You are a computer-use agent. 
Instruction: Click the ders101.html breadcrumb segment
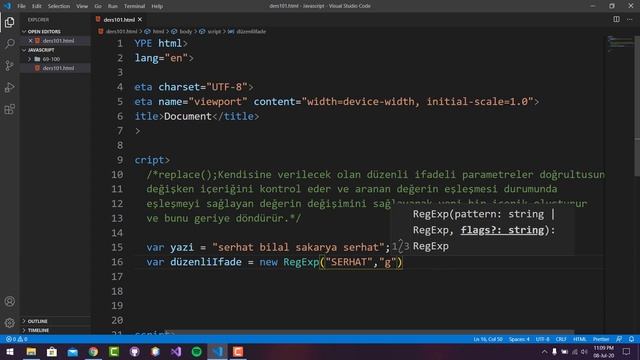[121, 31]
